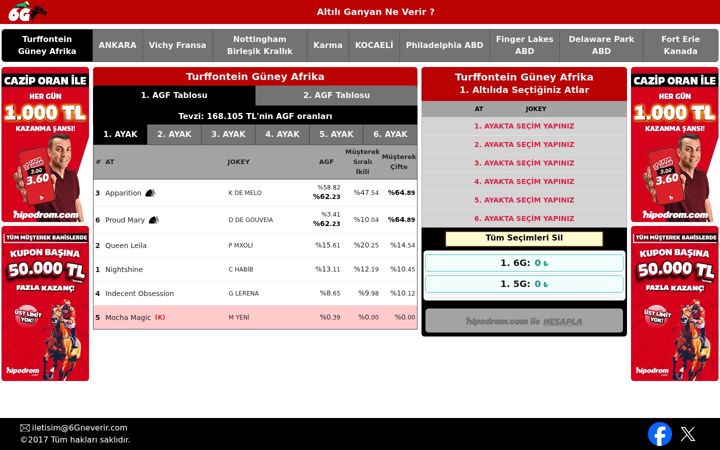This screenshot has height=450, width=720.
Task: Open the 2. AYAK leg tab
Action: coord(174,134)
